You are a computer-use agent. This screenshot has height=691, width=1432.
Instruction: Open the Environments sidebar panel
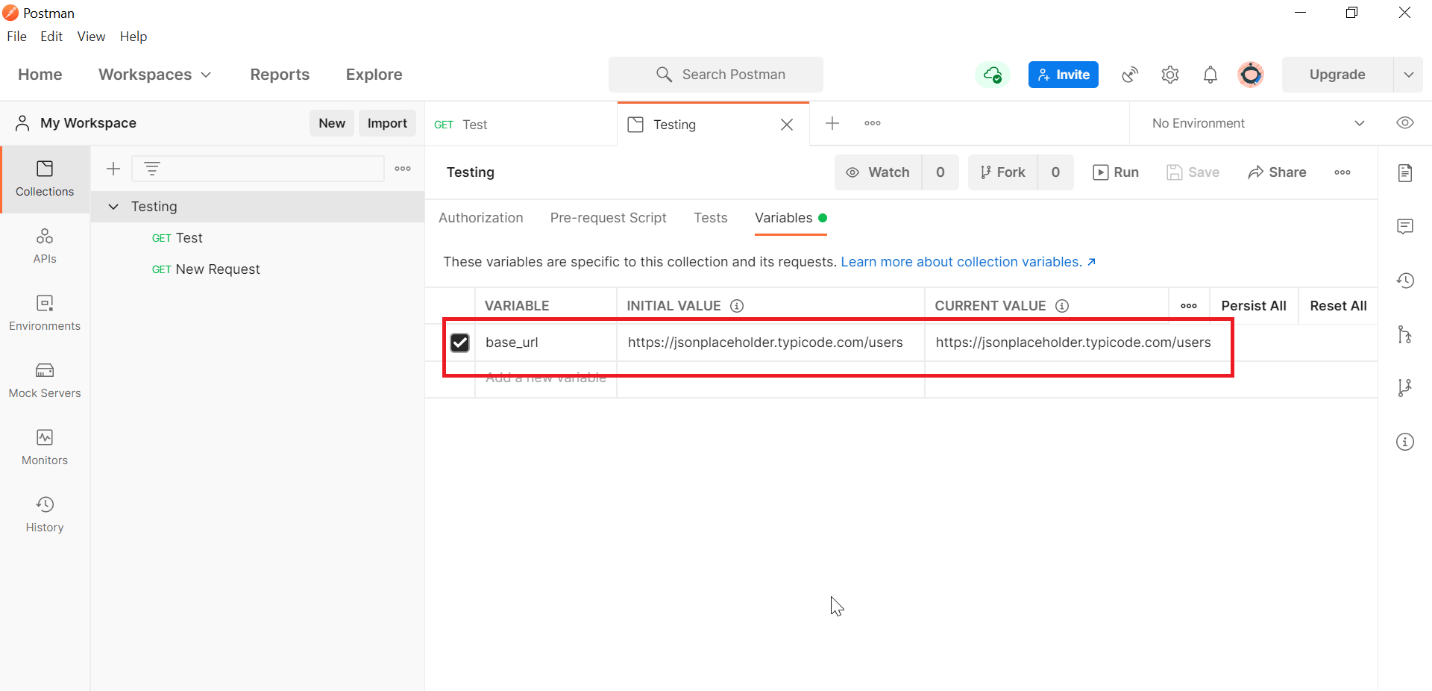point(44,312)
